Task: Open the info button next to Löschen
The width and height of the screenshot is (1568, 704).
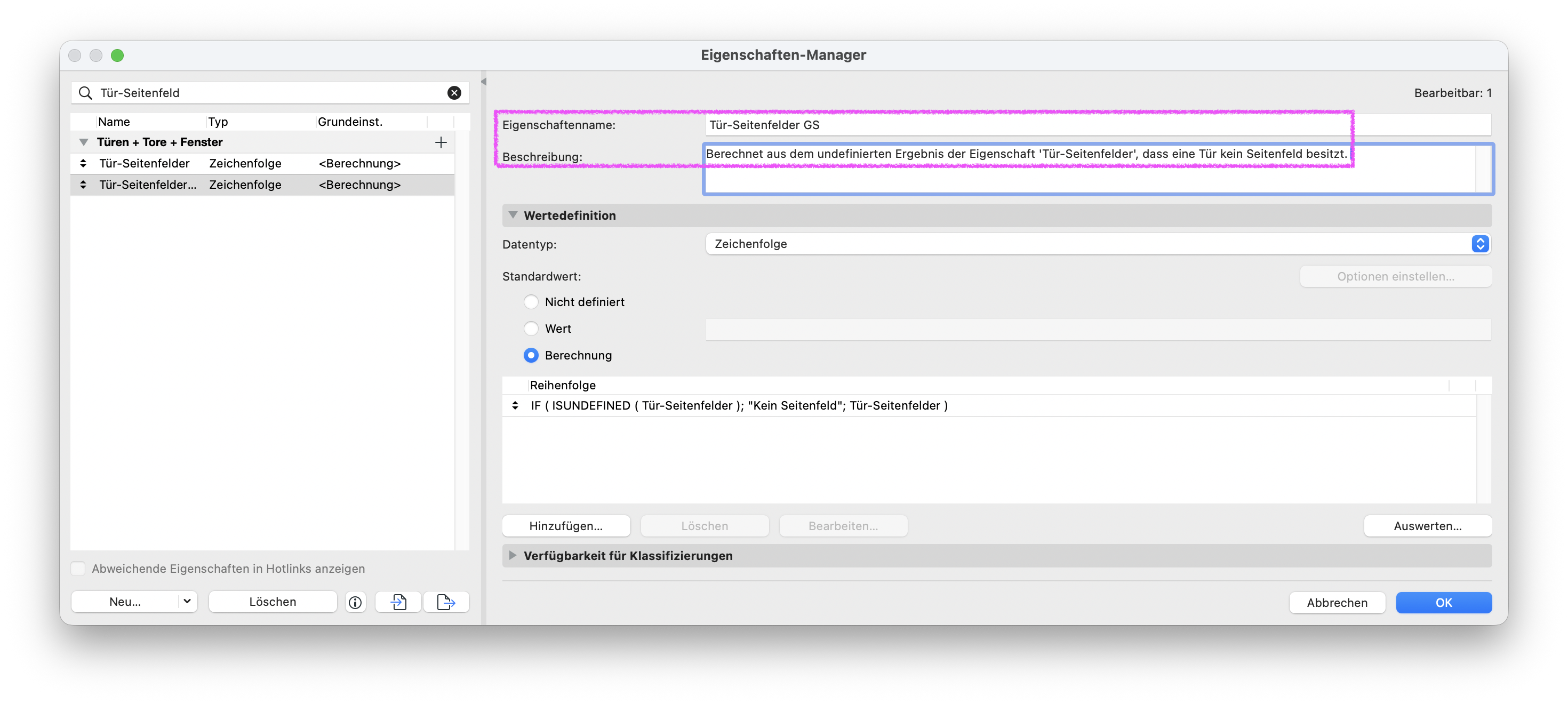Action: [x=355, y=602]
